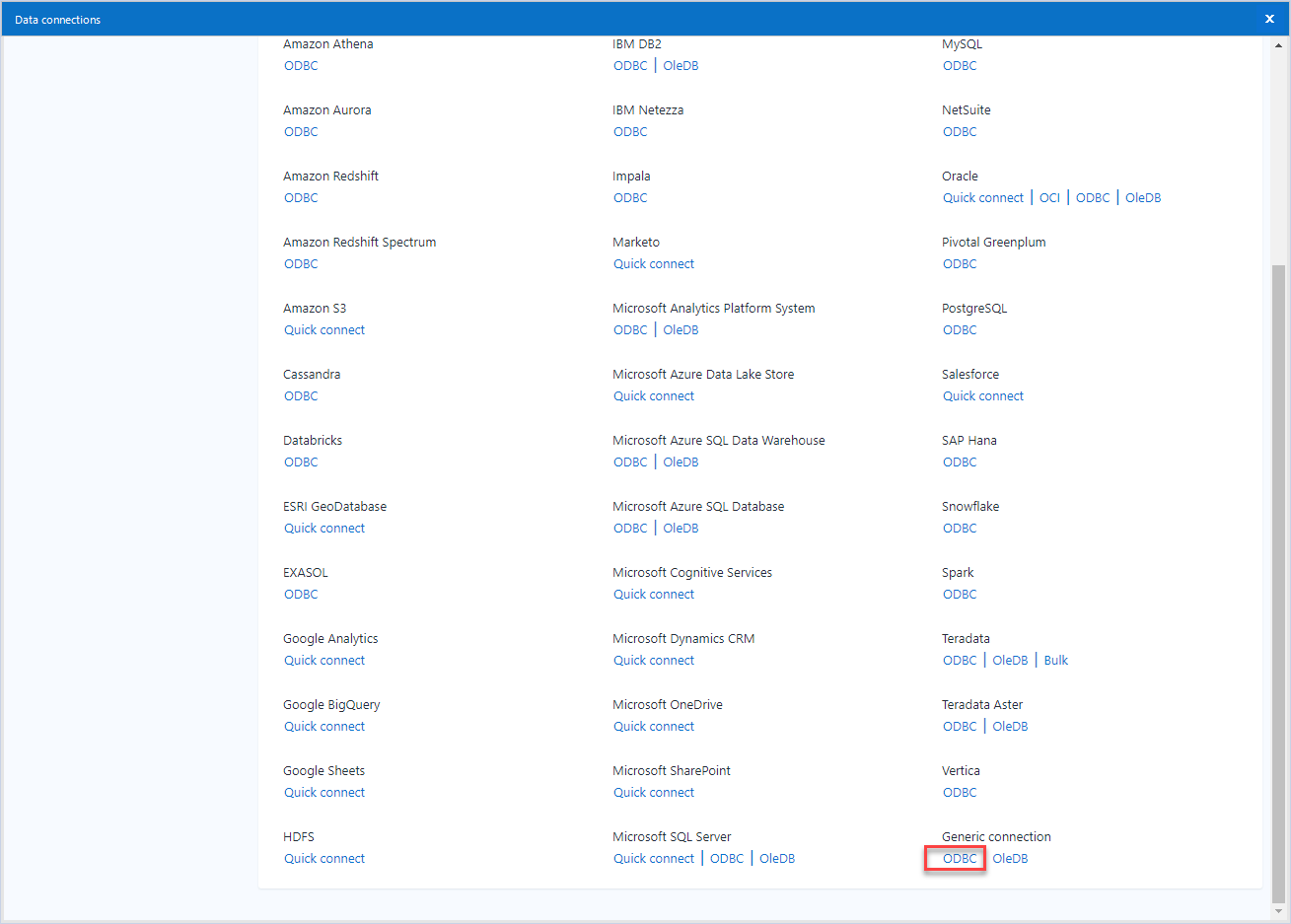The image size is (1291, 924).
Task: Select OleDB under Teradata Aster
Action: tap(1010, 726)
